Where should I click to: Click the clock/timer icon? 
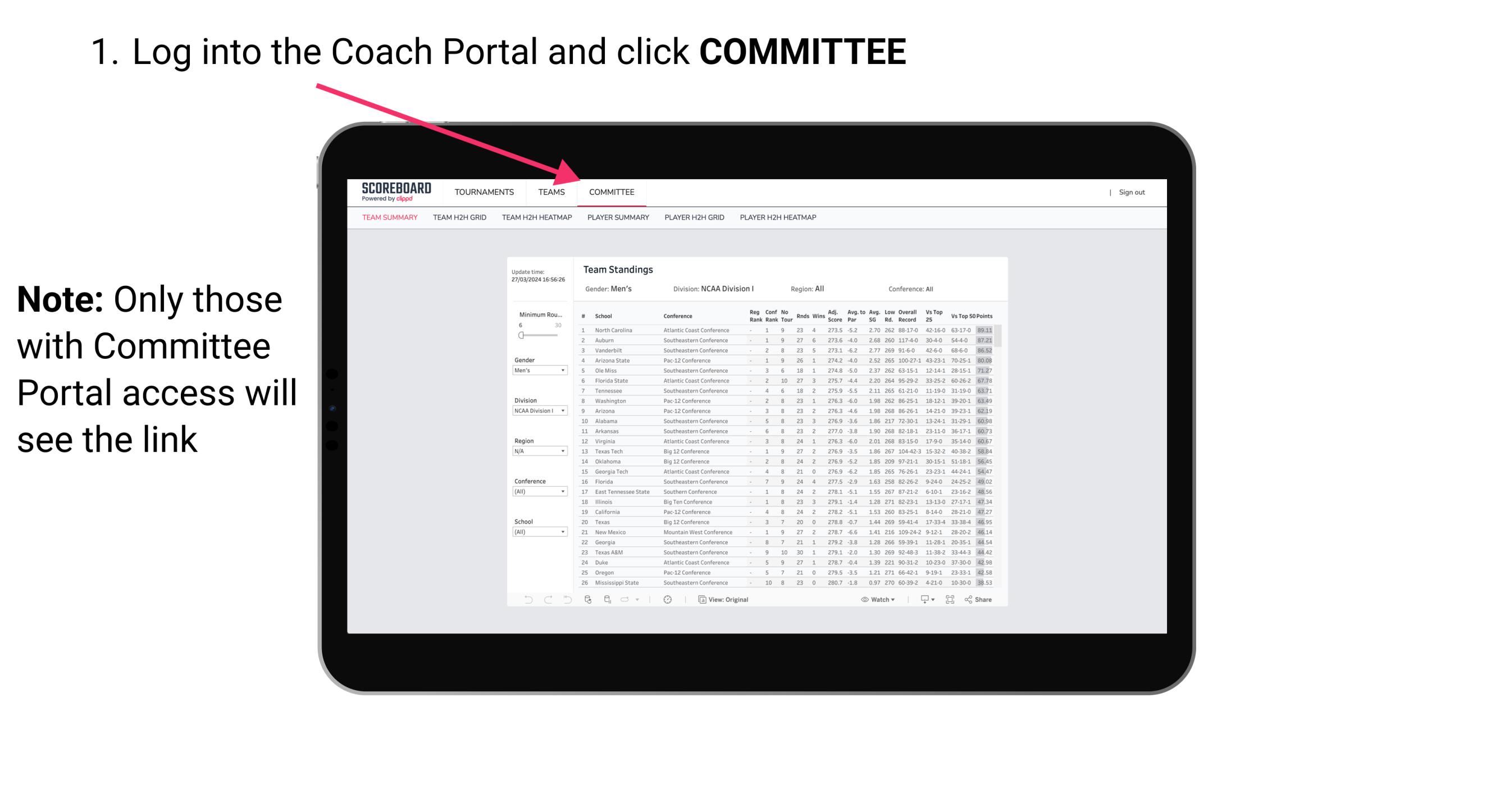(667, 600)
